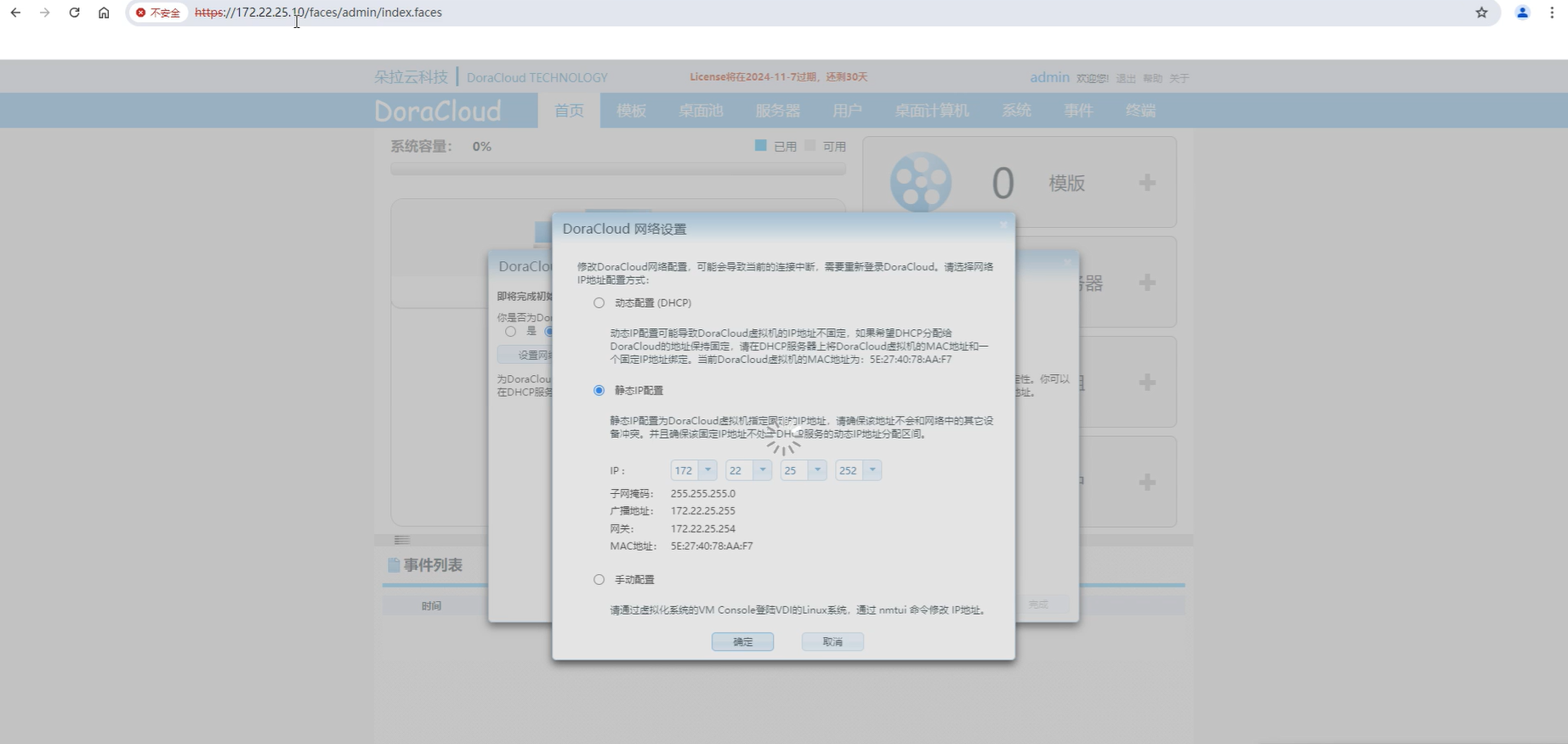
Task: Click the License expiry notice text
Action: pos(778,77)
